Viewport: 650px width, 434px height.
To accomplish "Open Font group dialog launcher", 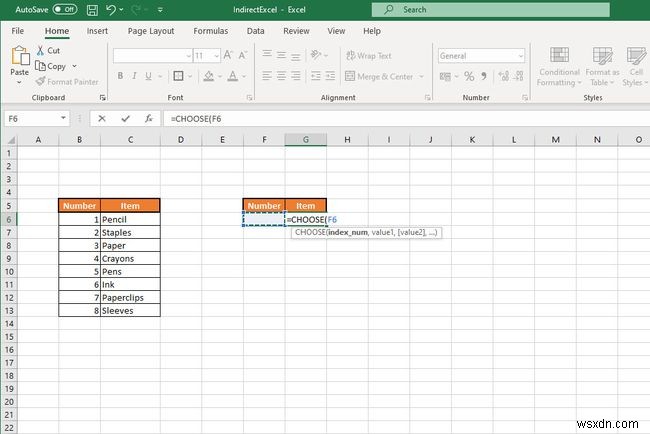I will [x=250, y=98].
